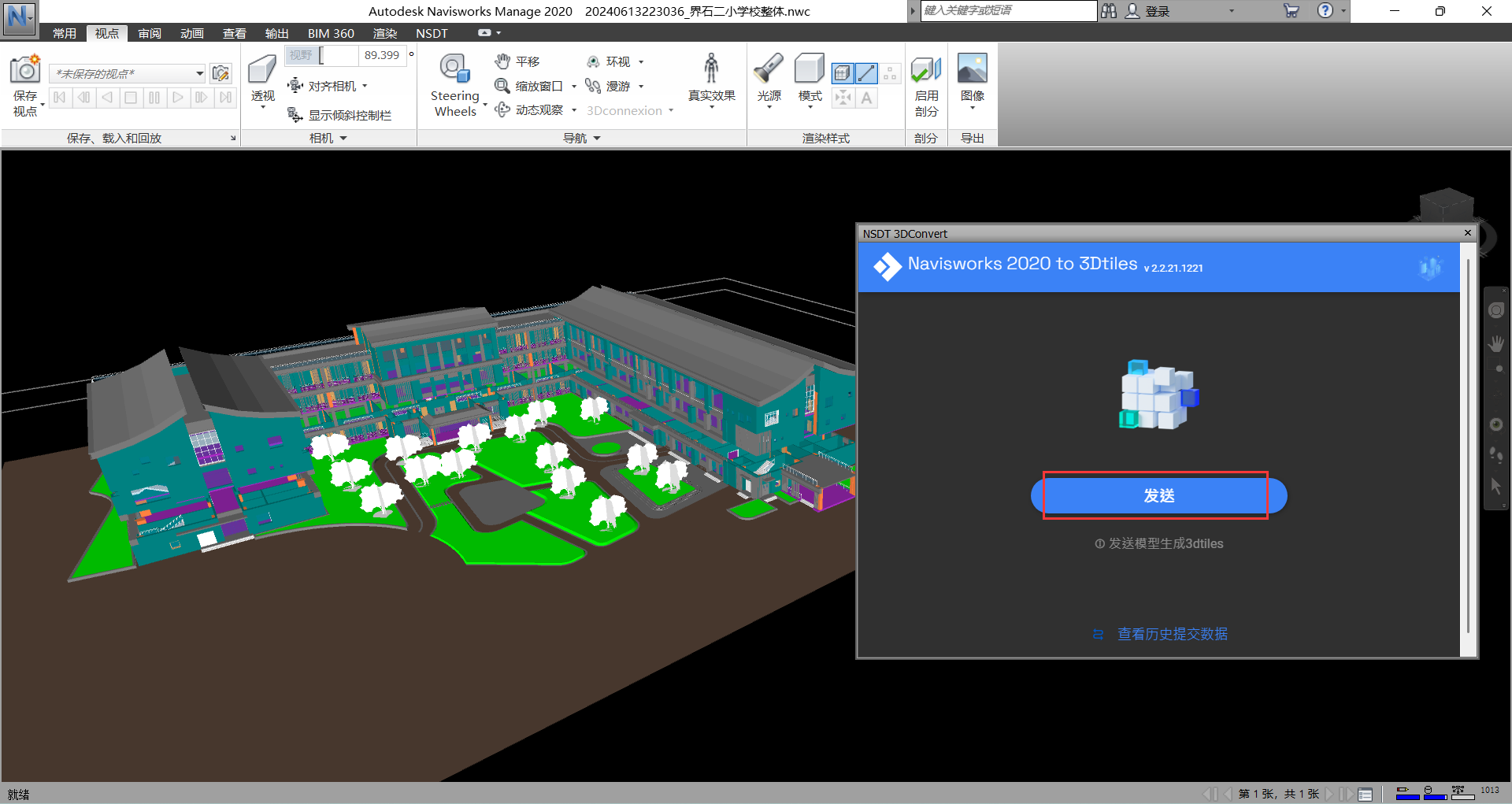Open the Save Viewpoint (保存视点) dropdown arrow

click(x=42, y=104)
